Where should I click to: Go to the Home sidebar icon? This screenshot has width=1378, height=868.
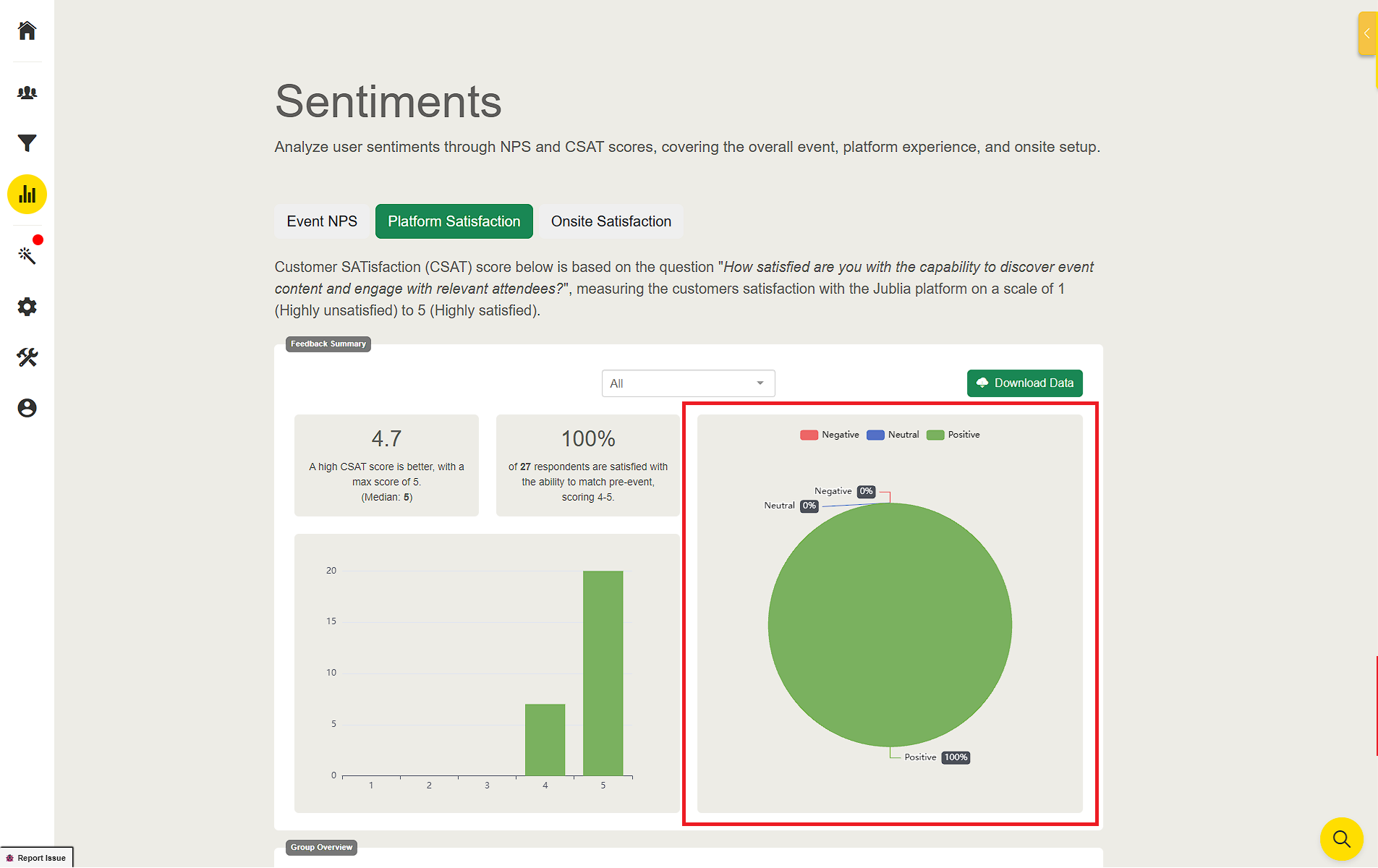coord(27,30)
